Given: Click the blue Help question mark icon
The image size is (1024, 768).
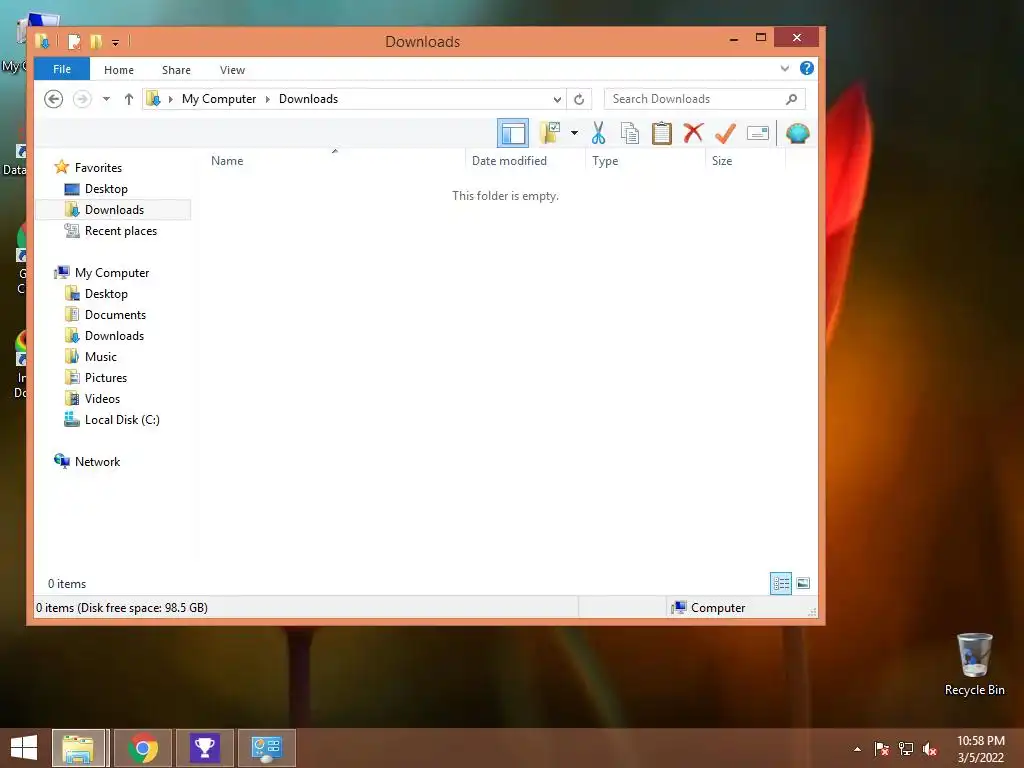Looking at the screenshot, I should click(x=807, y=69).
